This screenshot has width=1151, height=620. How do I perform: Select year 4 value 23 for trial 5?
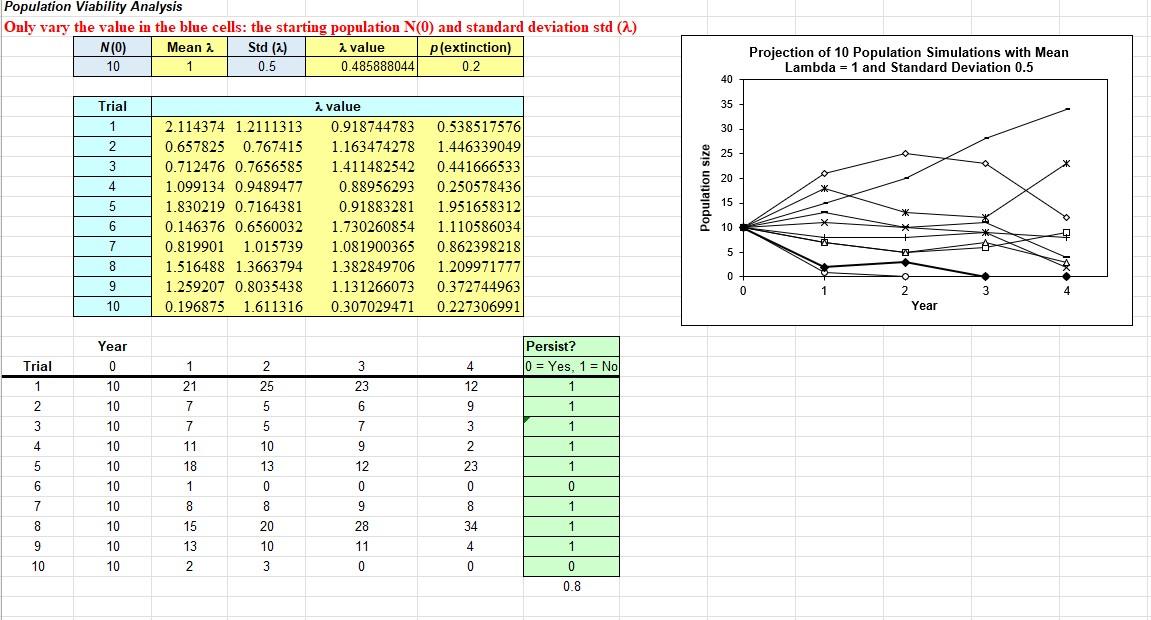coord(471,467)
